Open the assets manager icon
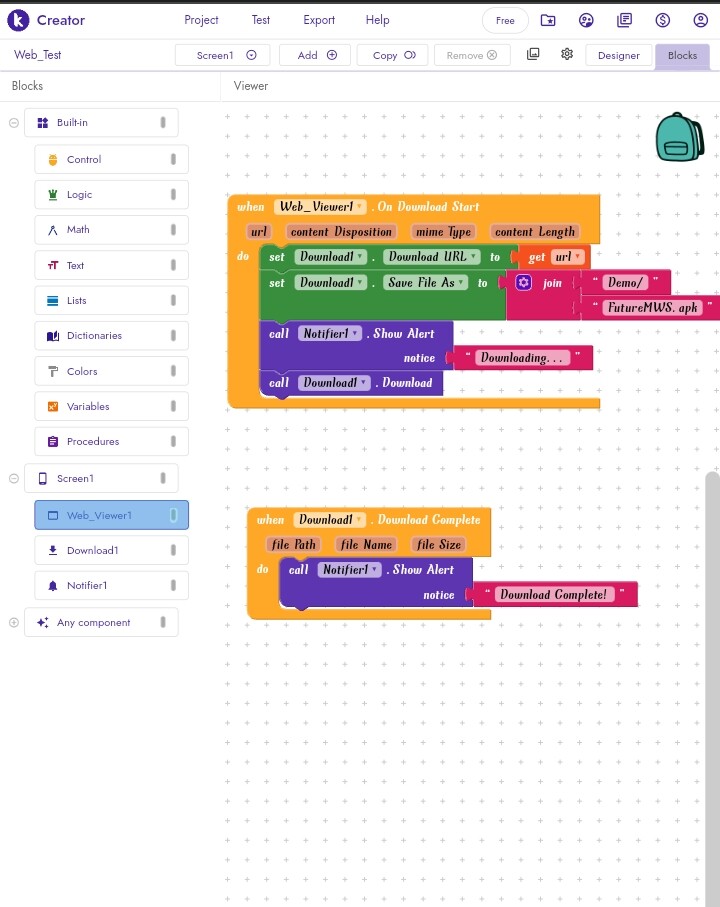 [x=533, y=54]
